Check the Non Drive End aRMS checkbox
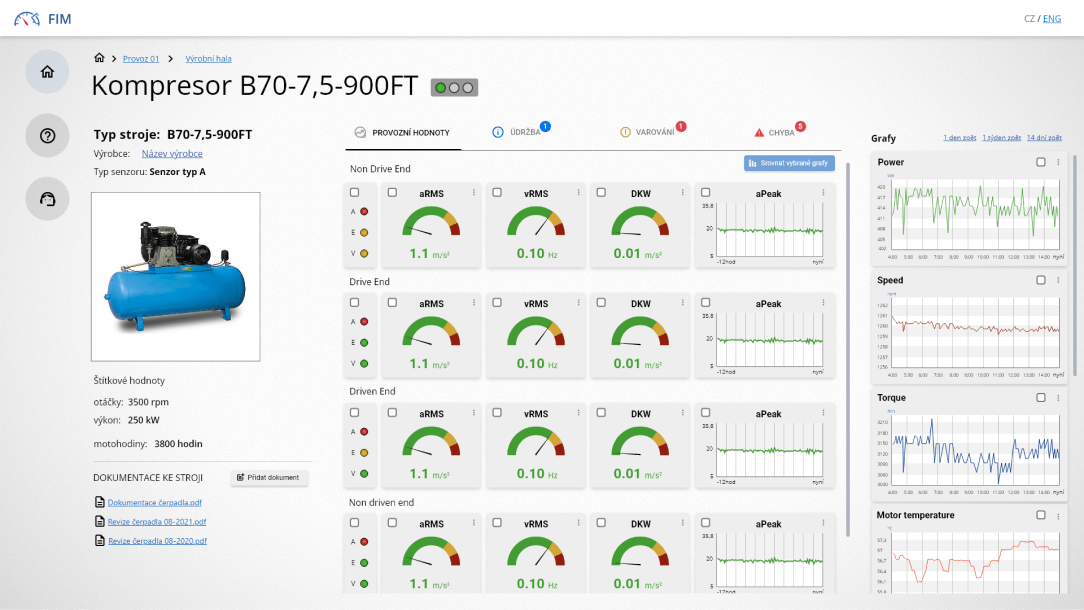 click(x=392, y=192)
